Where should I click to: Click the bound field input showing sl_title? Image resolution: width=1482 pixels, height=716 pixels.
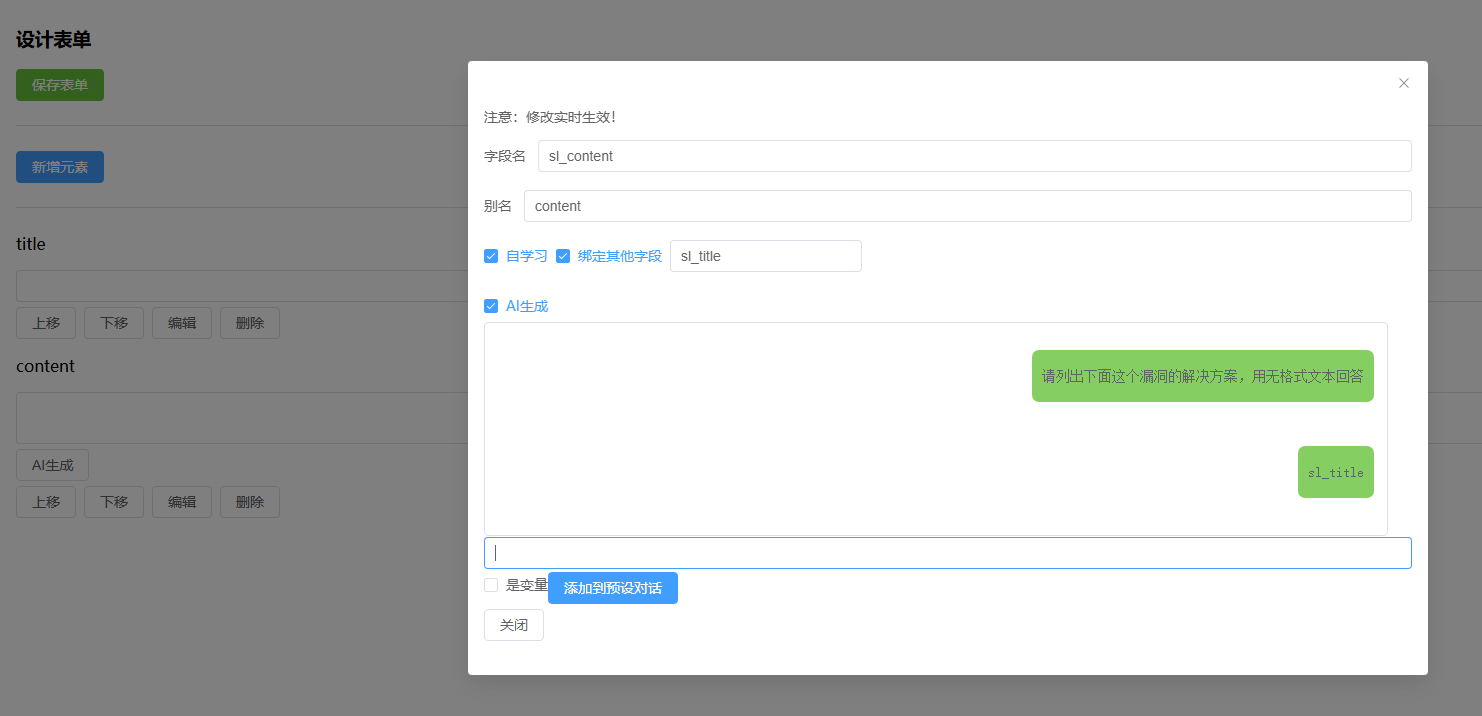click(x=765, y=256)
